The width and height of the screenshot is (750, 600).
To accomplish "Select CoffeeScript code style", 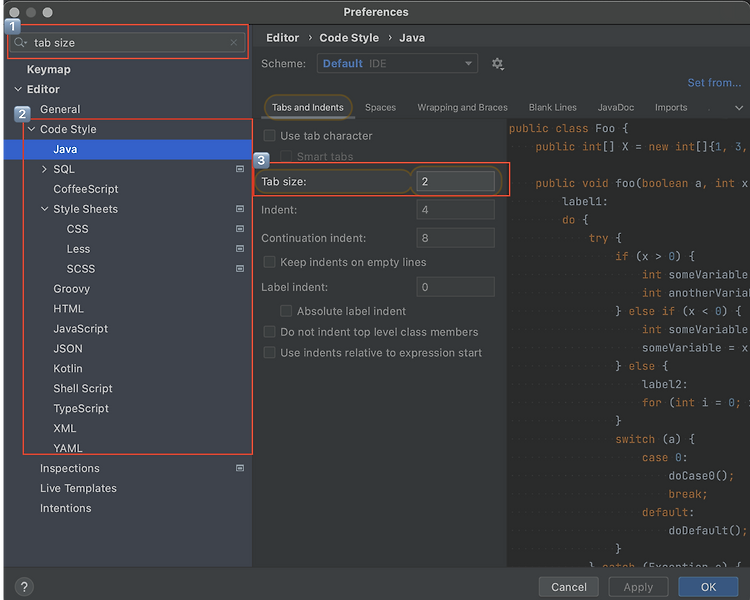I will click(86, 189).
